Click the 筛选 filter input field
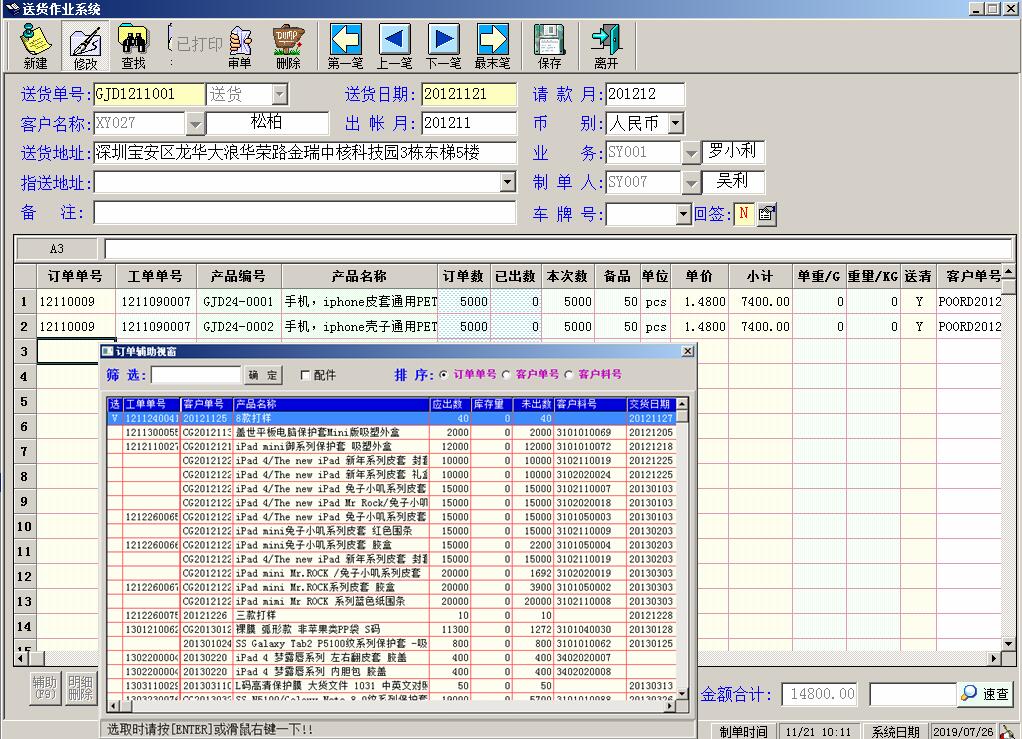The height and width of the screenshot is (739, 1022). pyautogui.click(x=196, y=375)
